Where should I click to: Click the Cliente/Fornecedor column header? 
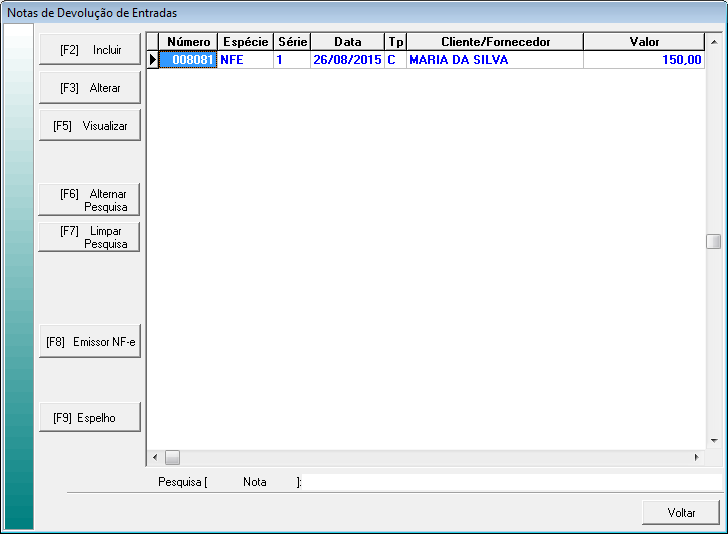coord(495,42)
